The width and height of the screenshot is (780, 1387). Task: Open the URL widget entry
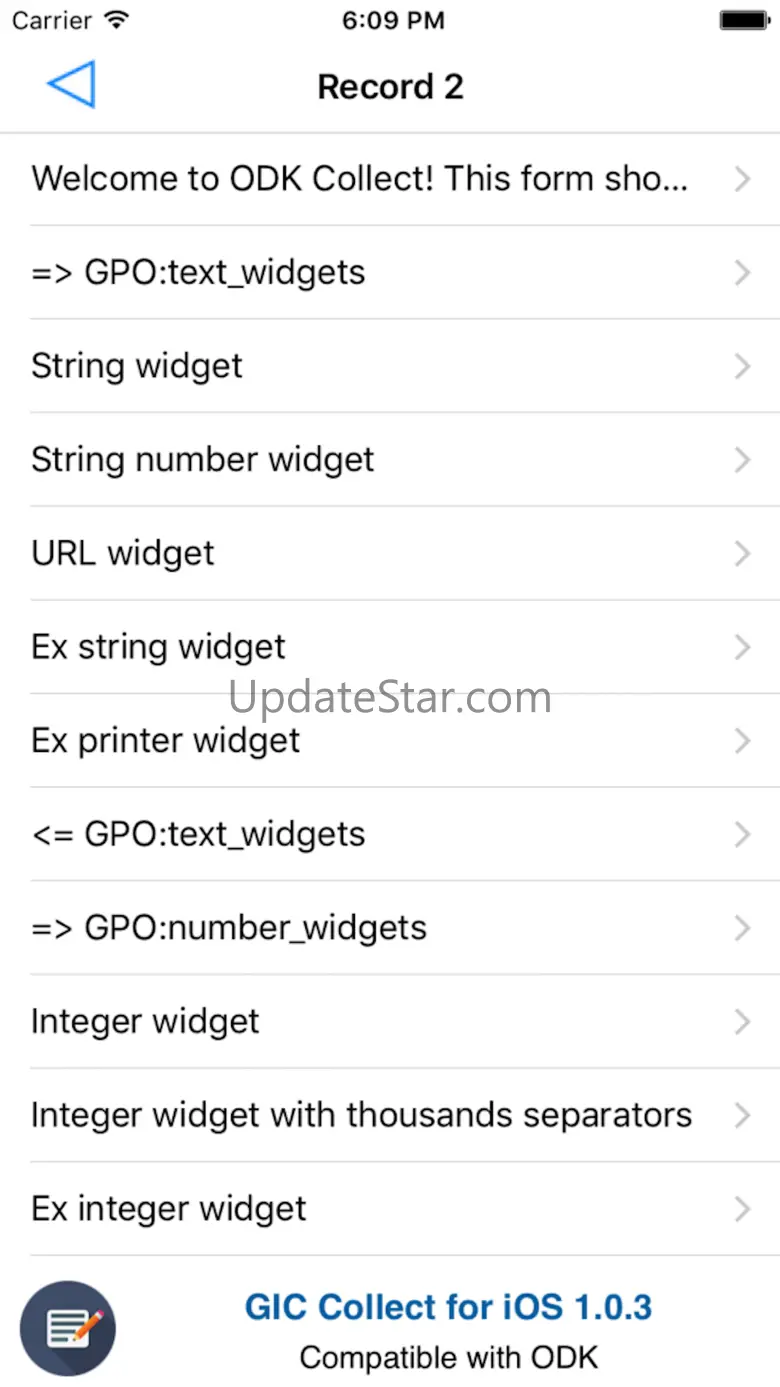click(123, 554)
